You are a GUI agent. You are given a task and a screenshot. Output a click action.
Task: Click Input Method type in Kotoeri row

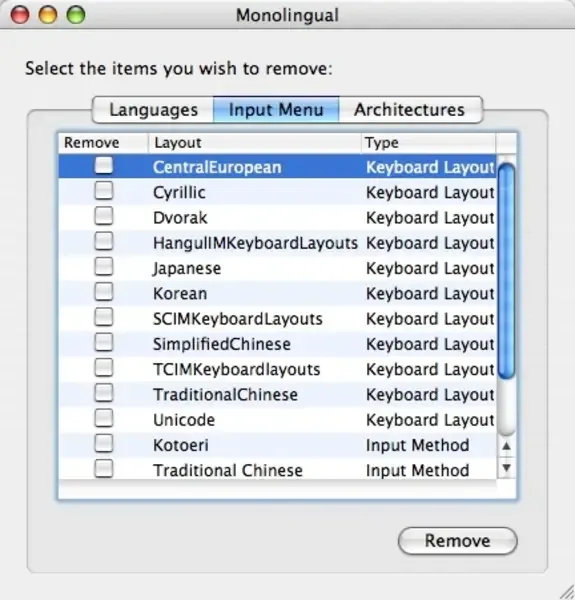(x=417, y=445)
